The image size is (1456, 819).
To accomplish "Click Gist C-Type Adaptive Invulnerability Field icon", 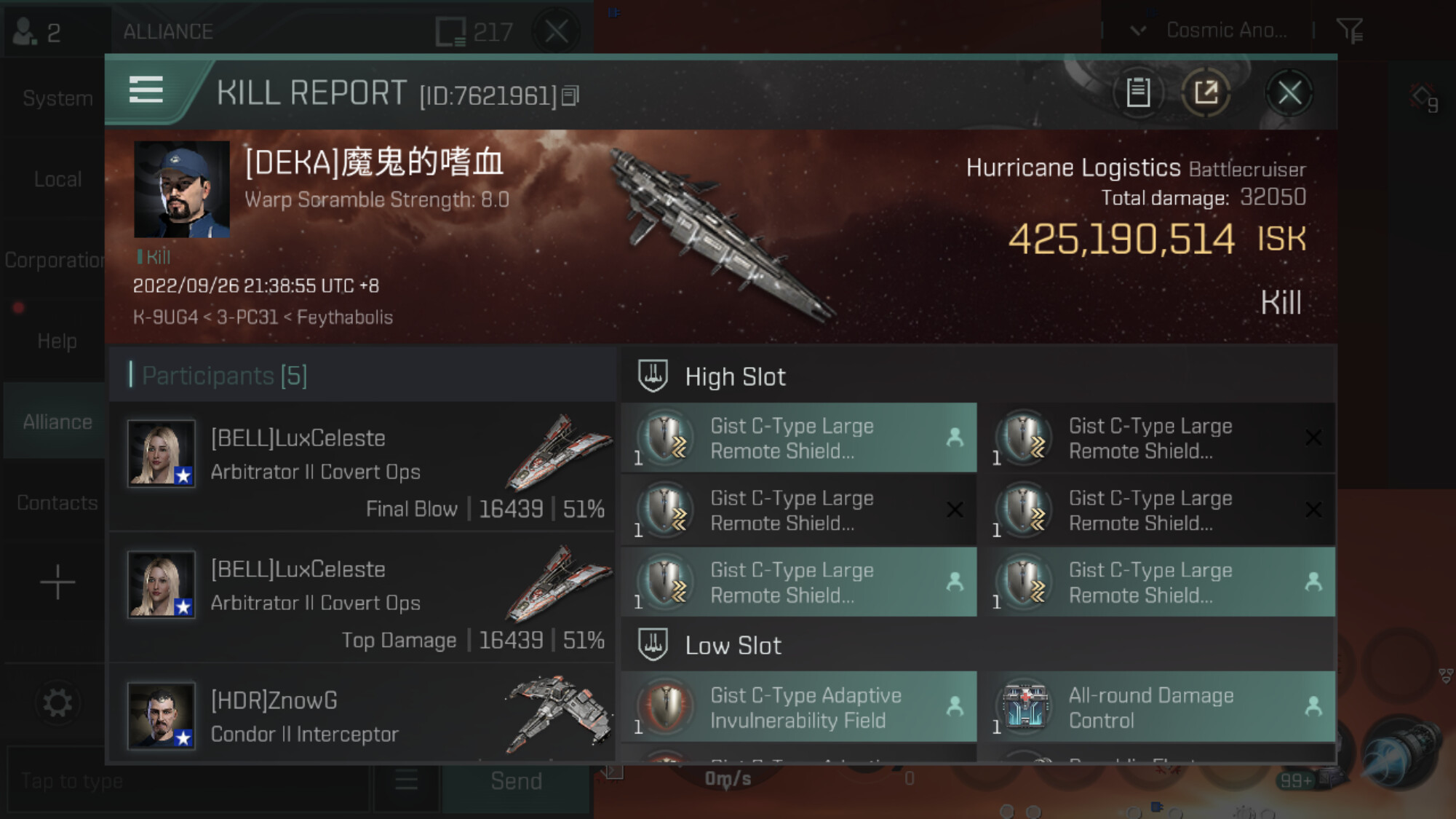I will [665, 705].
